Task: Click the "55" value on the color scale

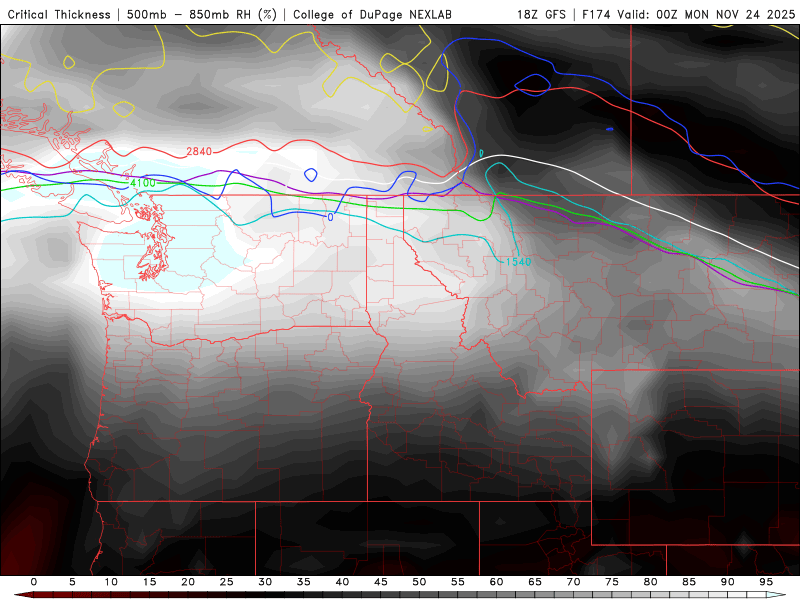Action: click(458, 582)
